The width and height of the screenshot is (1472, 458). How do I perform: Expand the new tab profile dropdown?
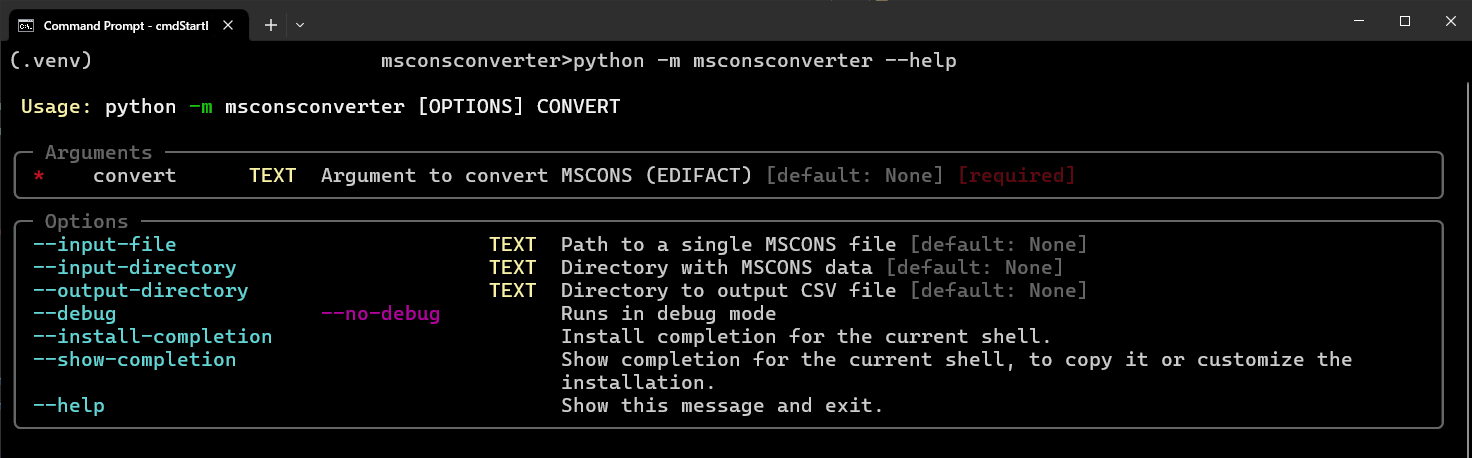pyautogui.click(x=300, y=25)
